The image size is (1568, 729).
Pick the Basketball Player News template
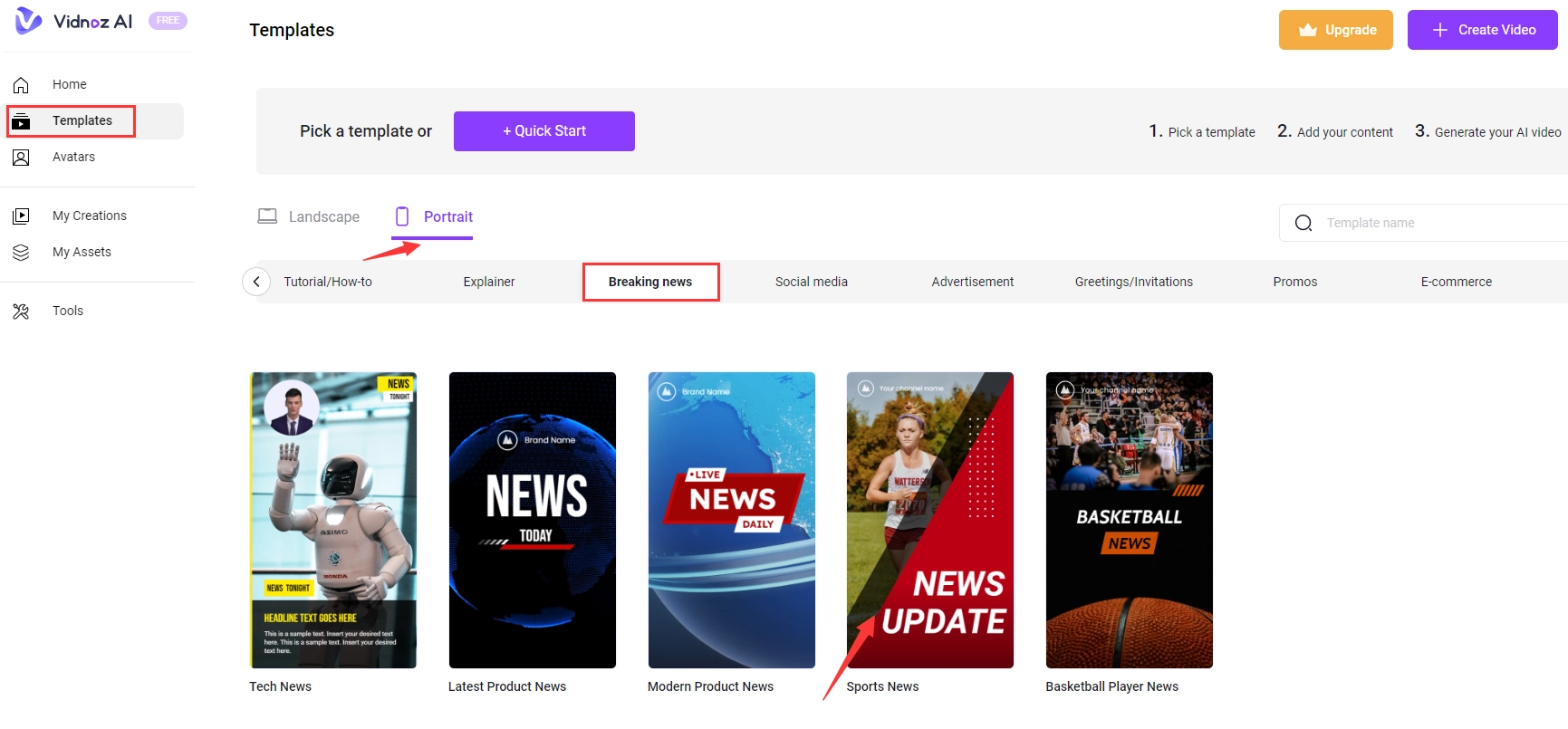point(1129,520)
